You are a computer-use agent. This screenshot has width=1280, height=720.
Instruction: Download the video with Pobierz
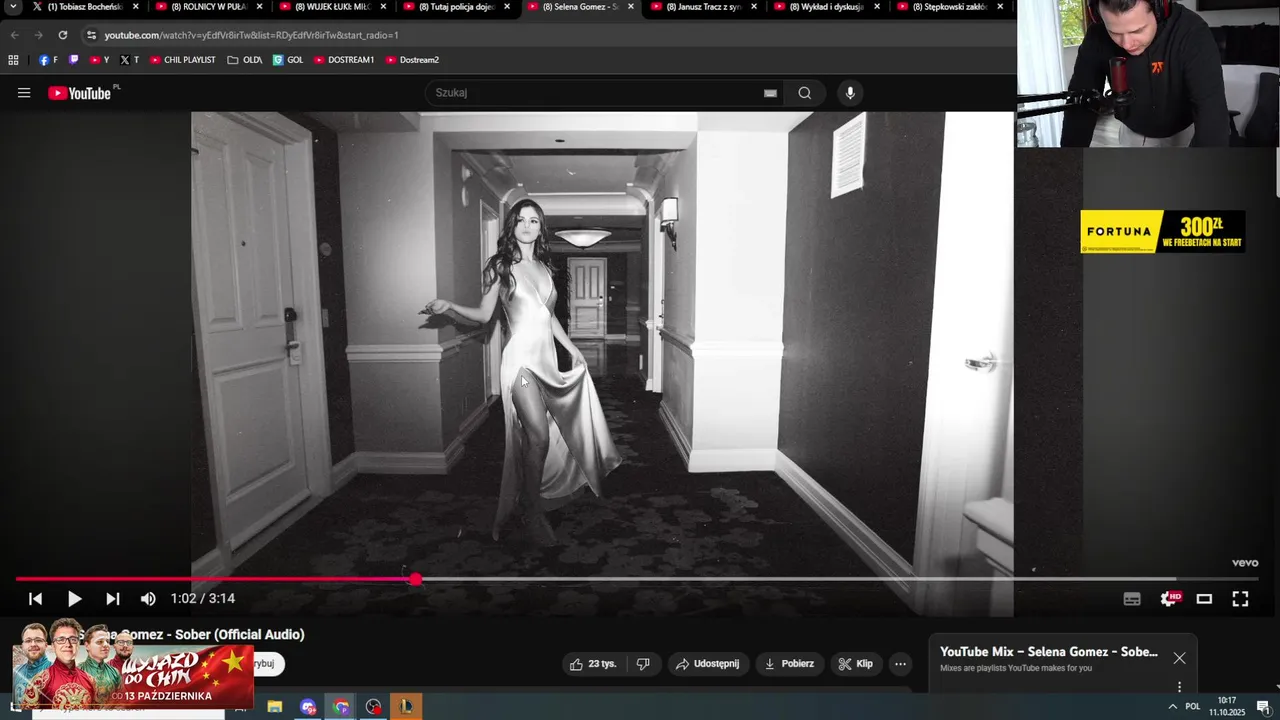point(789,664)
